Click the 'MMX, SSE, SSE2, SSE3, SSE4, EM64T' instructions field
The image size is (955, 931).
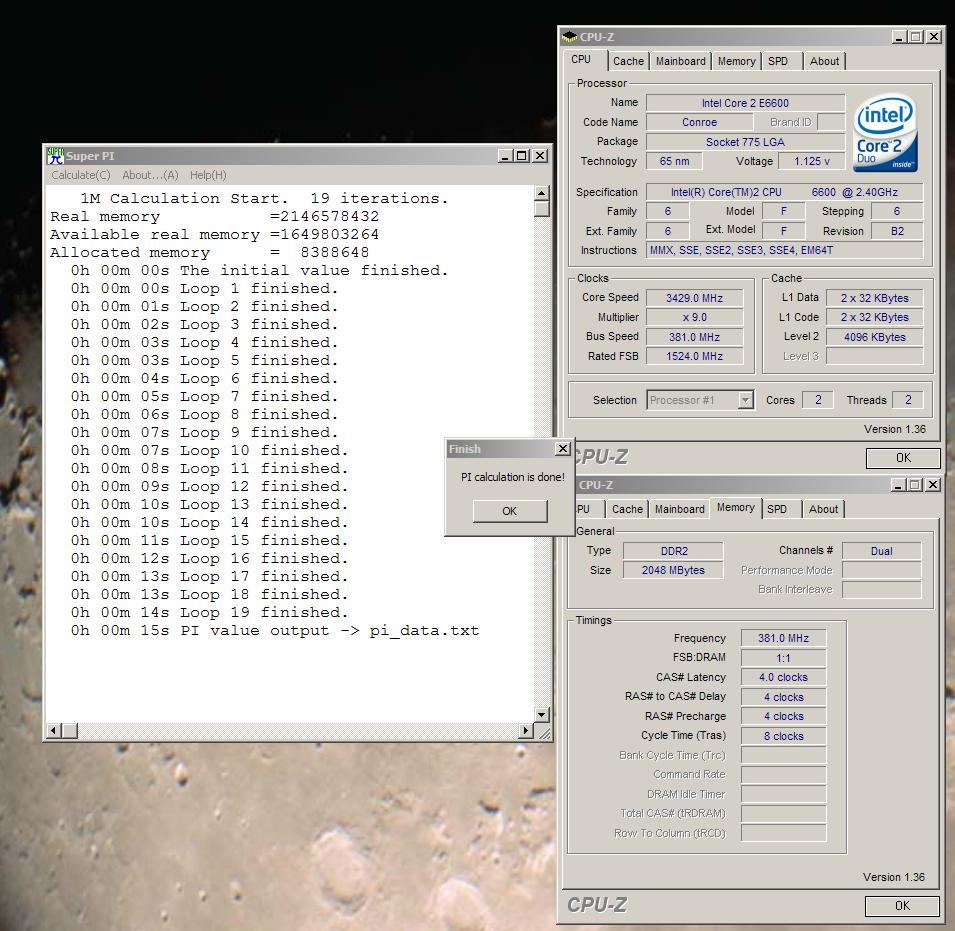784,250
